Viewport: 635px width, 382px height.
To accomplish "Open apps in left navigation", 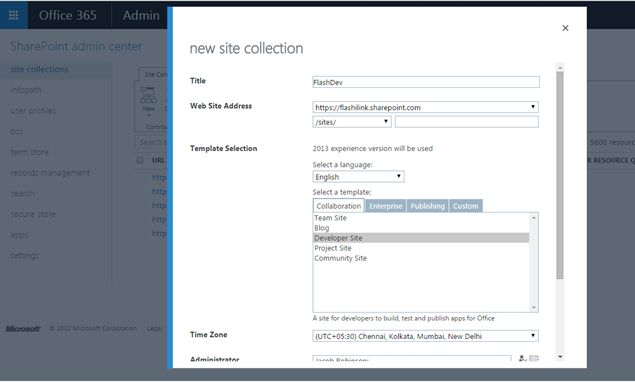I will [x=19, y=235].
